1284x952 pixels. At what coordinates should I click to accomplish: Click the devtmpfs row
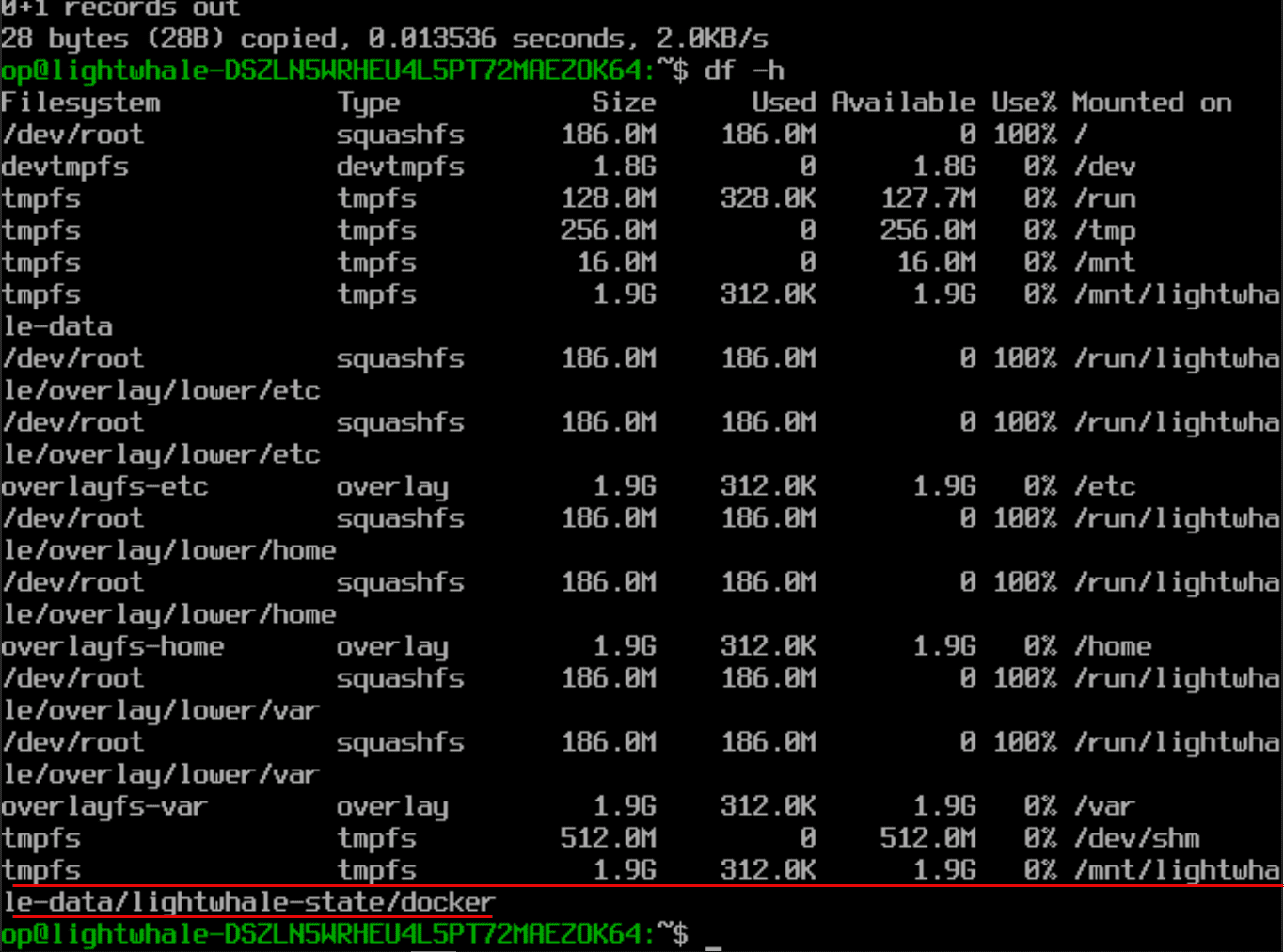pyautogui.click(x=64, y=167)
